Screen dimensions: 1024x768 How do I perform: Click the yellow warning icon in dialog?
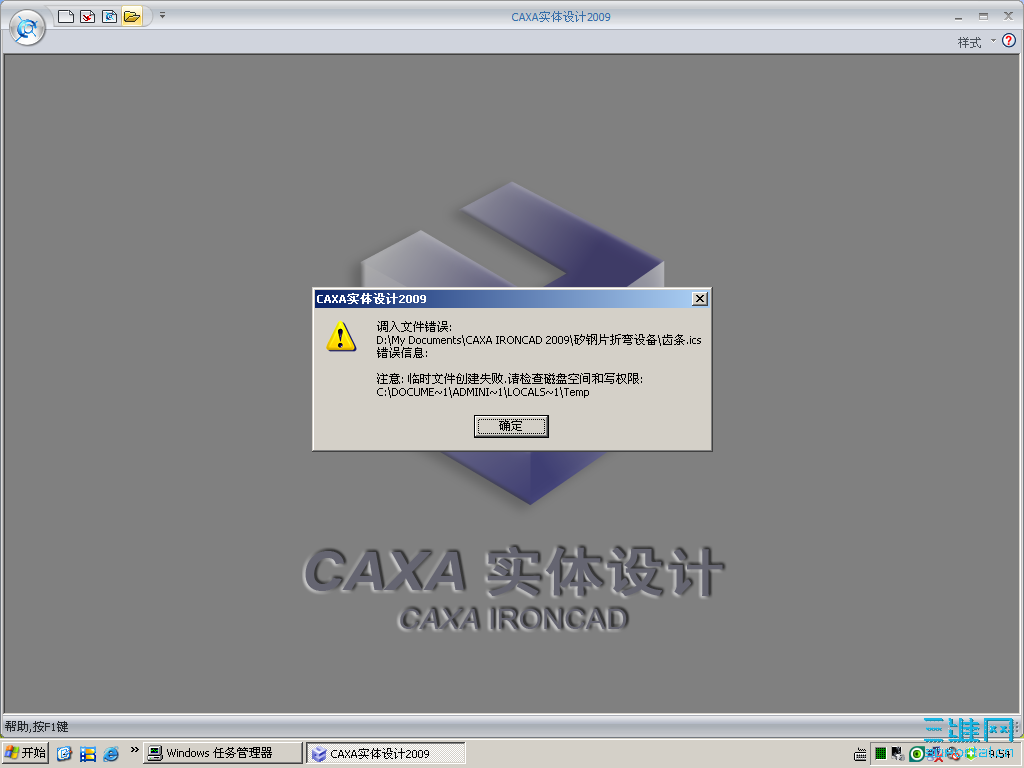pos(341,336)
